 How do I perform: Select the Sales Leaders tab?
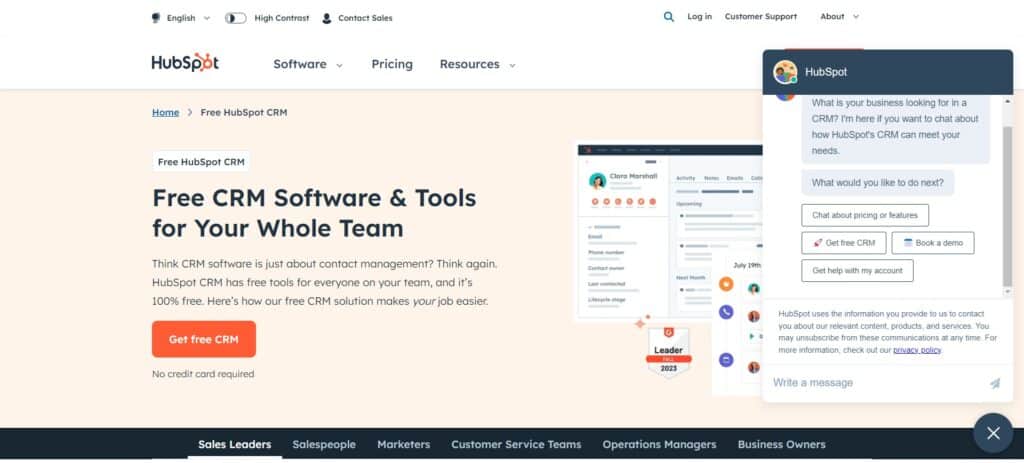(x=234, y=445)
